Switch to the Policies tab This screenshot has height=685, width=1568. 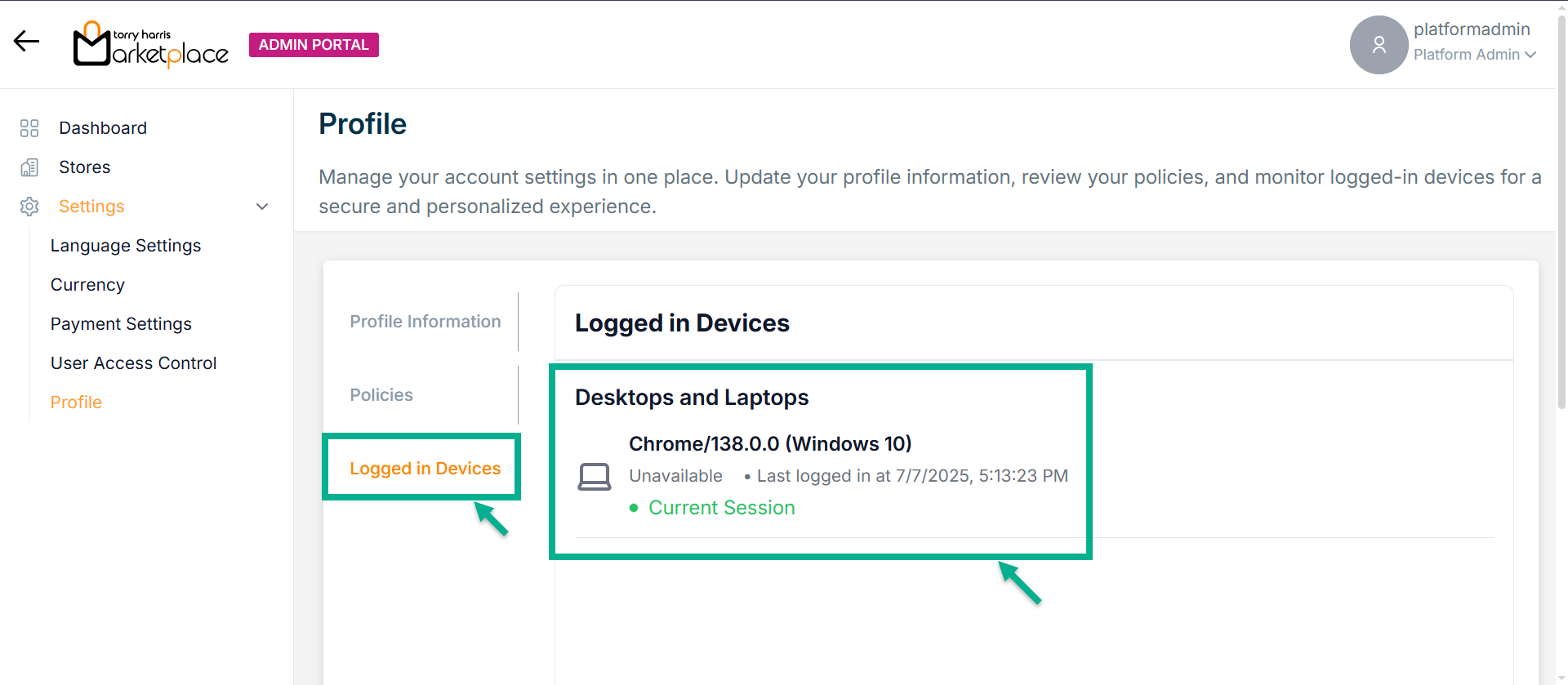pos(381,395)
